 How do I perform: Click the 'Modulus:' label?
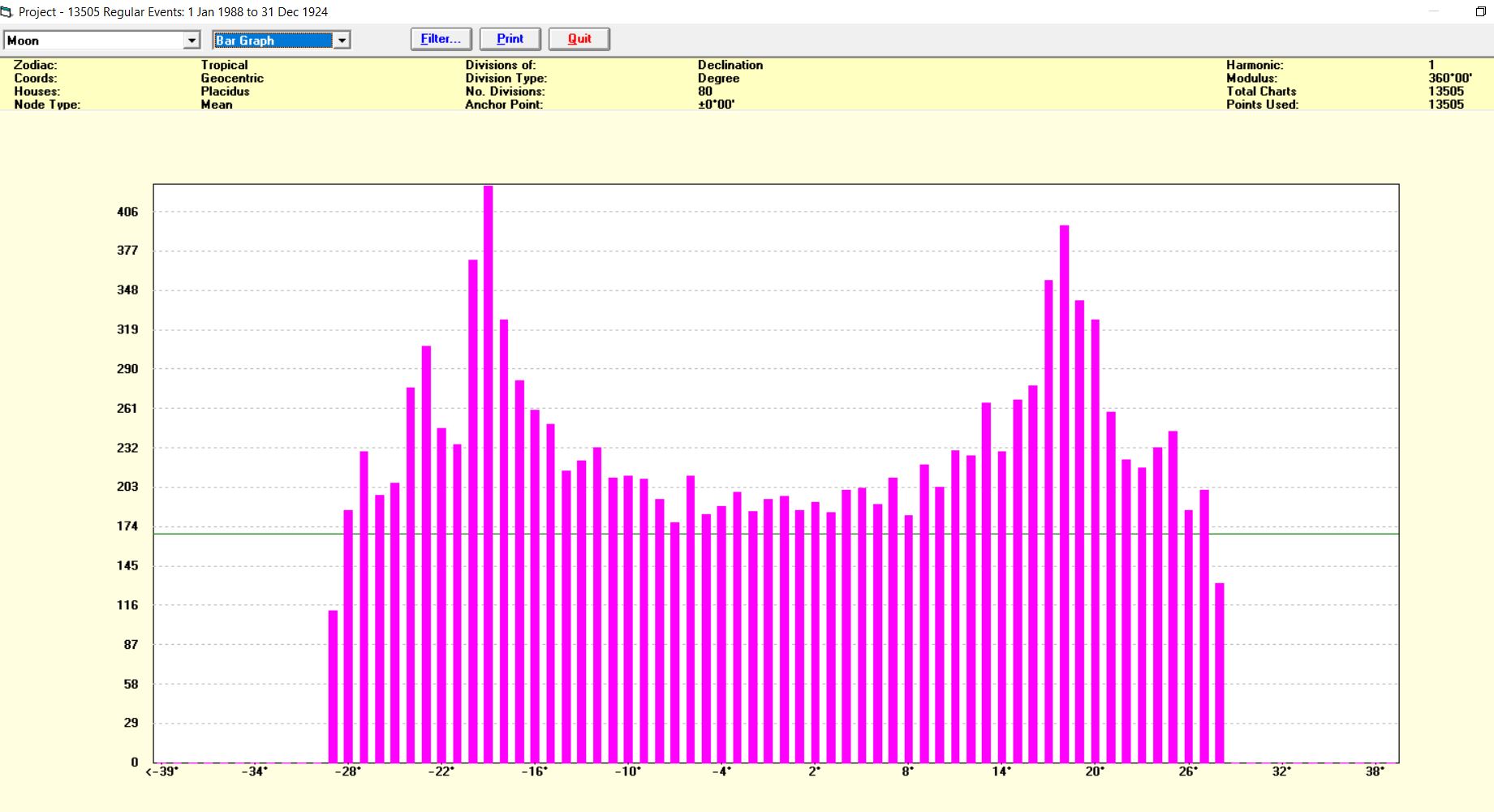pos(1251,78)
